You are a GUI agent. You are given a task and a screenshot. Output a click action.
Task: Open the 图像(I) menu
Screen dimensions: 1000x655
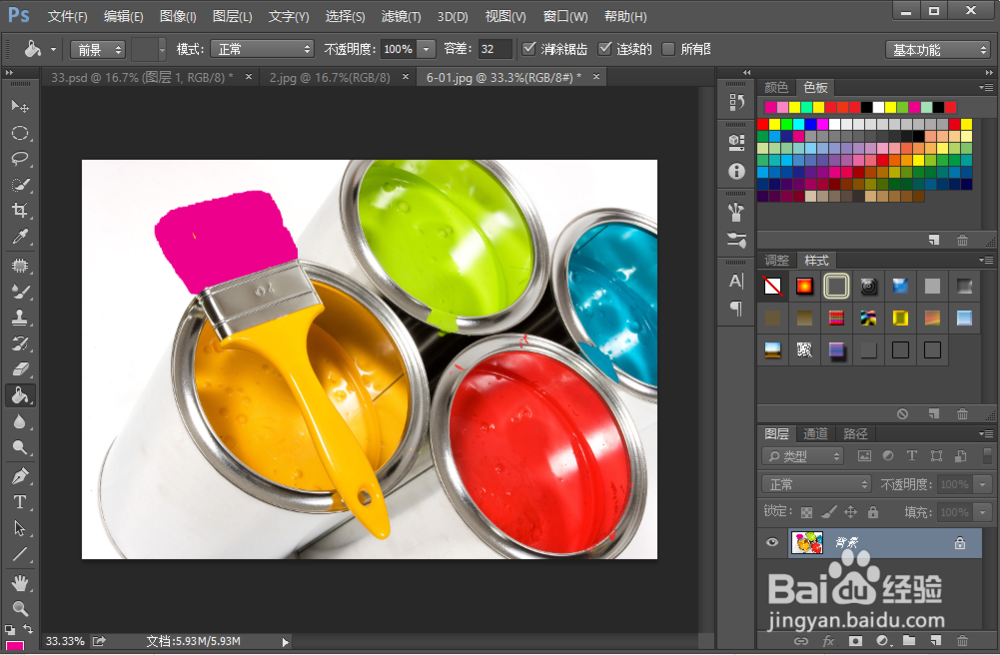(x=178, y=17)
